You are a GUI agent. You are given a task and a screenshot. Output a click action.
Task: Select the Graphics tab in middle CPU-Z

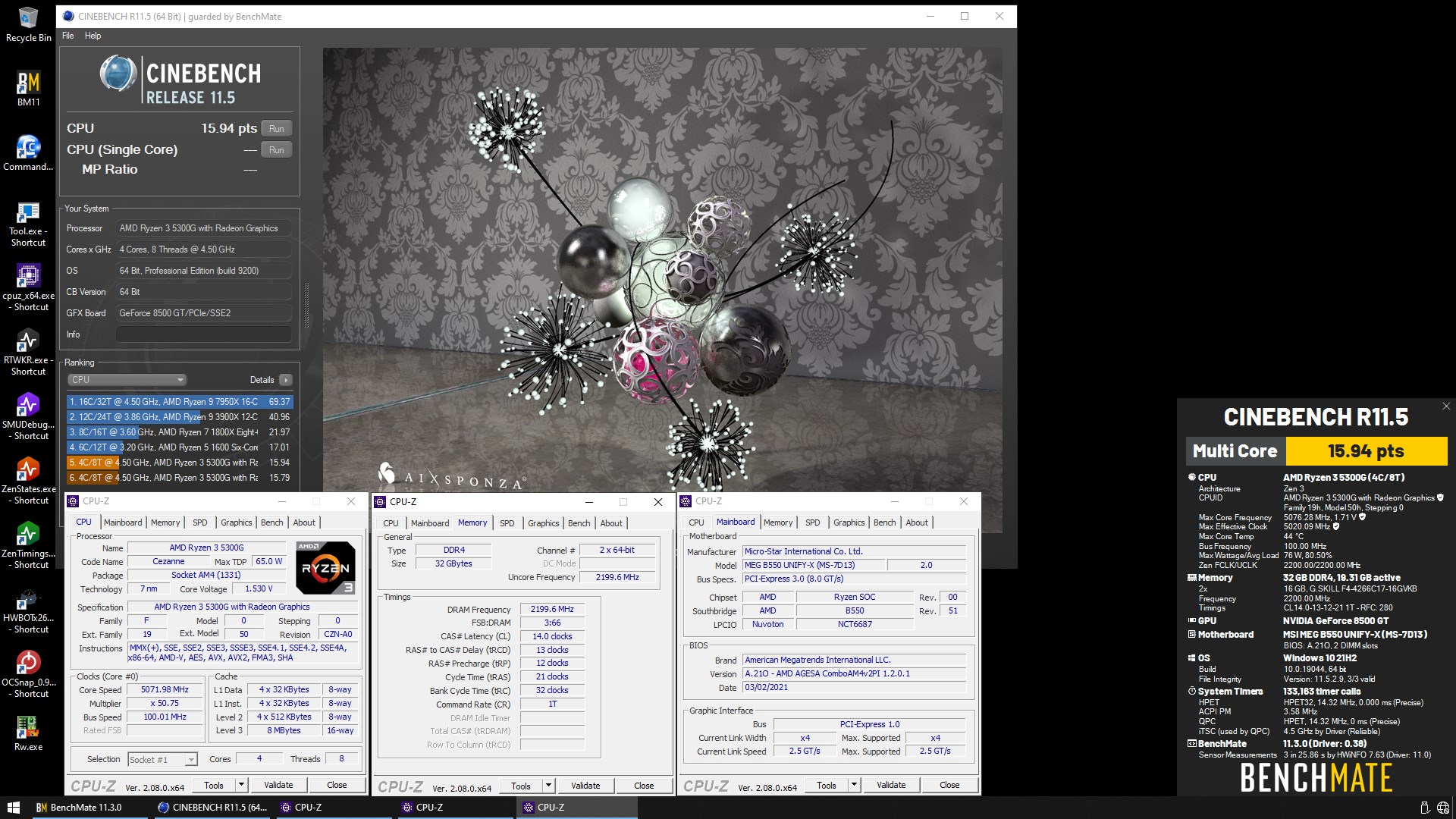544,523
